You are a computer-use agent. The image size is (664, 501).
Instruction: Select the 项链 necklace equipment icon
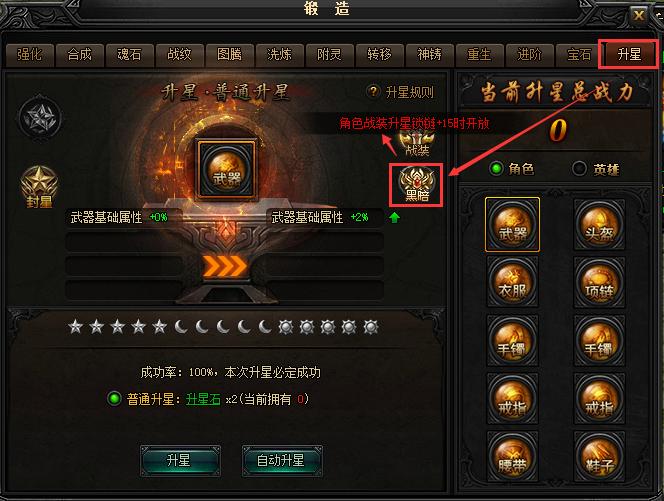point(599,282)
